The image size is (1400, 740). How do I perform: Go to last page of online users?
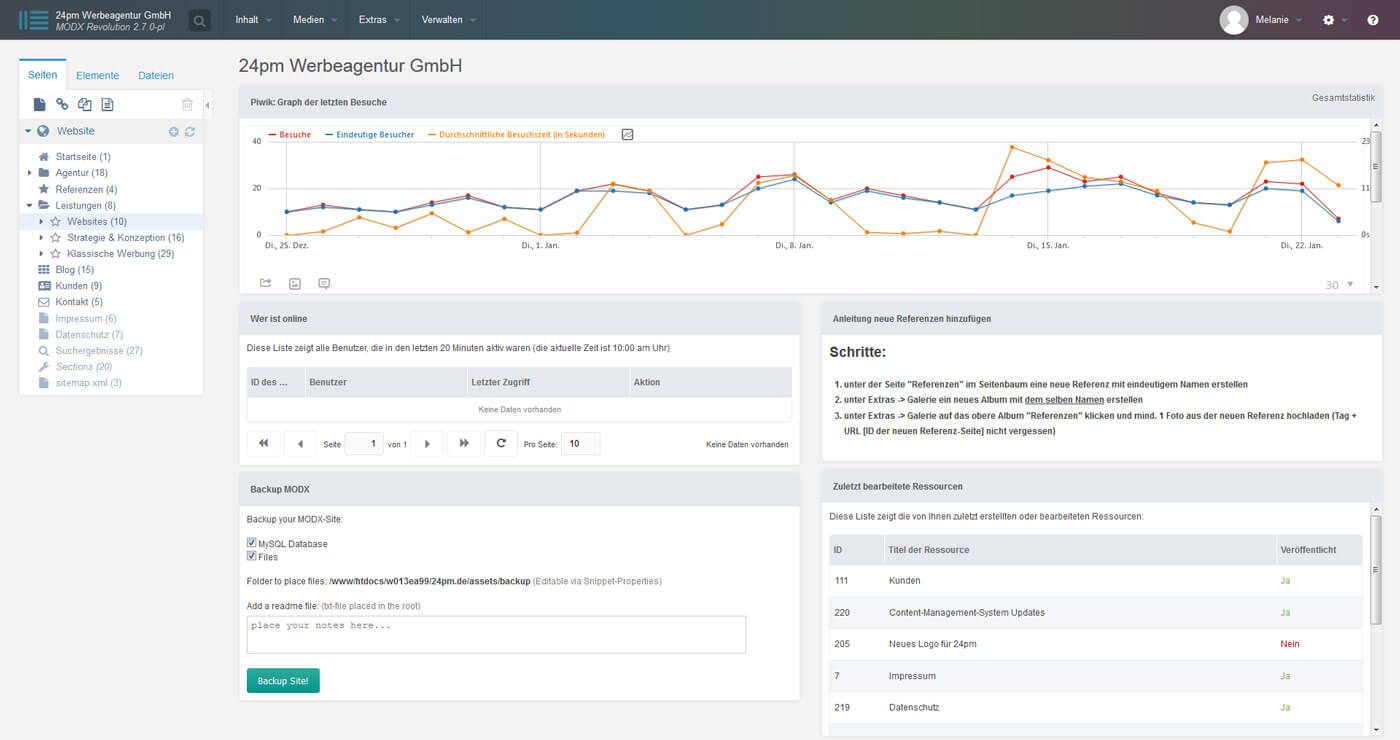(x=464, y=443)
